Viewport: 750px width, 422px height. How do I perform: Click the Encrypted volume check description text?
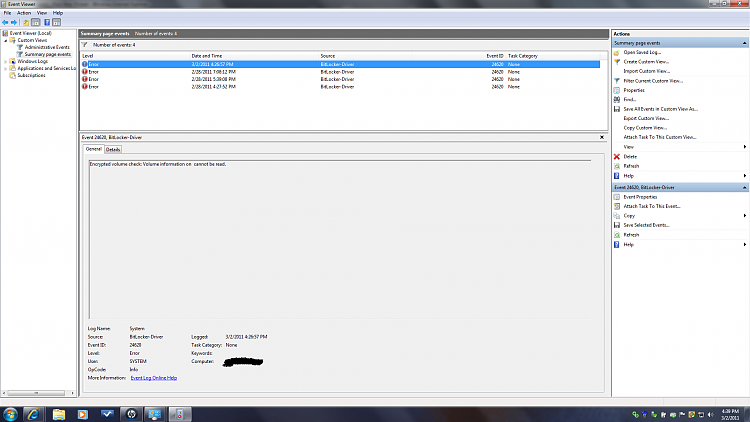158,164
